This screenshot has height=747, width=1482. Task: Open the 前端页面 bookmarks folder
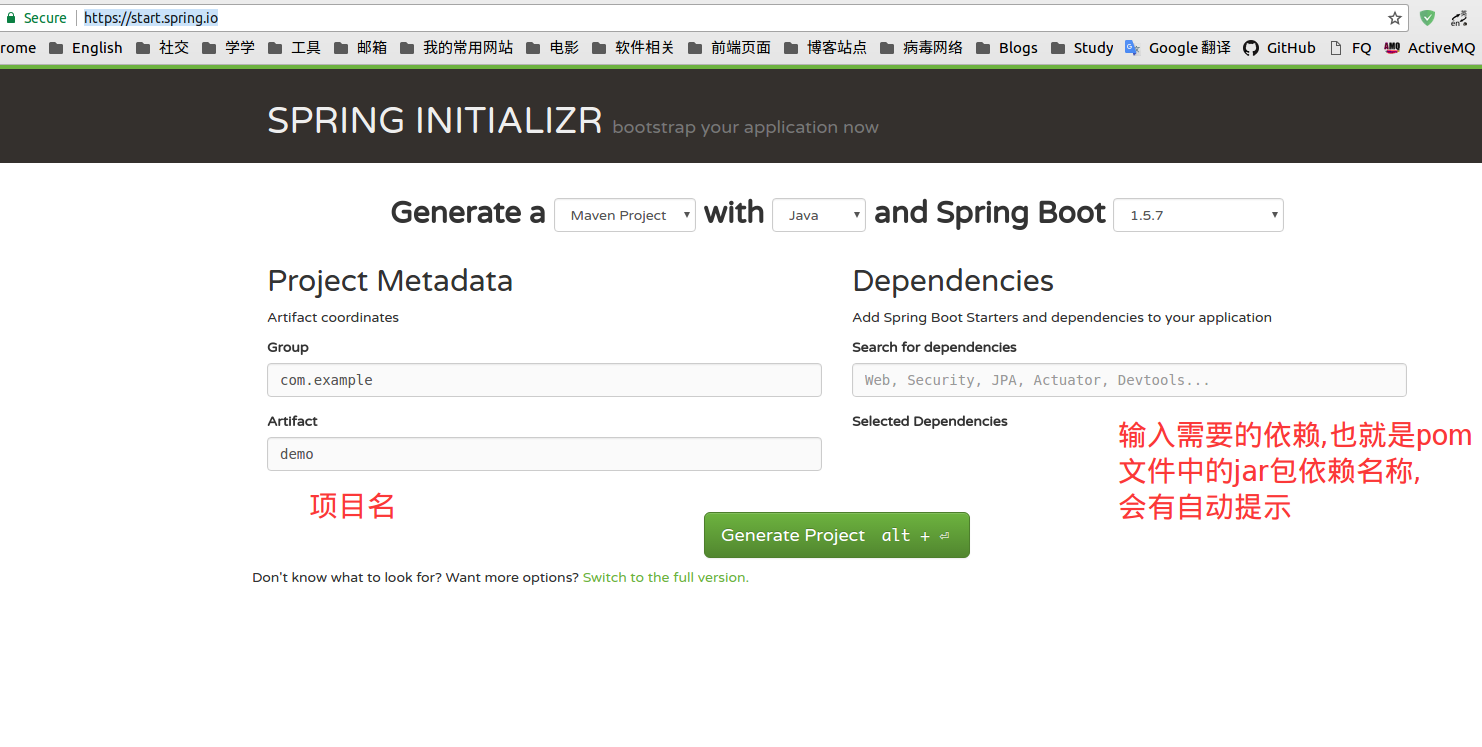tap(729, 48)
